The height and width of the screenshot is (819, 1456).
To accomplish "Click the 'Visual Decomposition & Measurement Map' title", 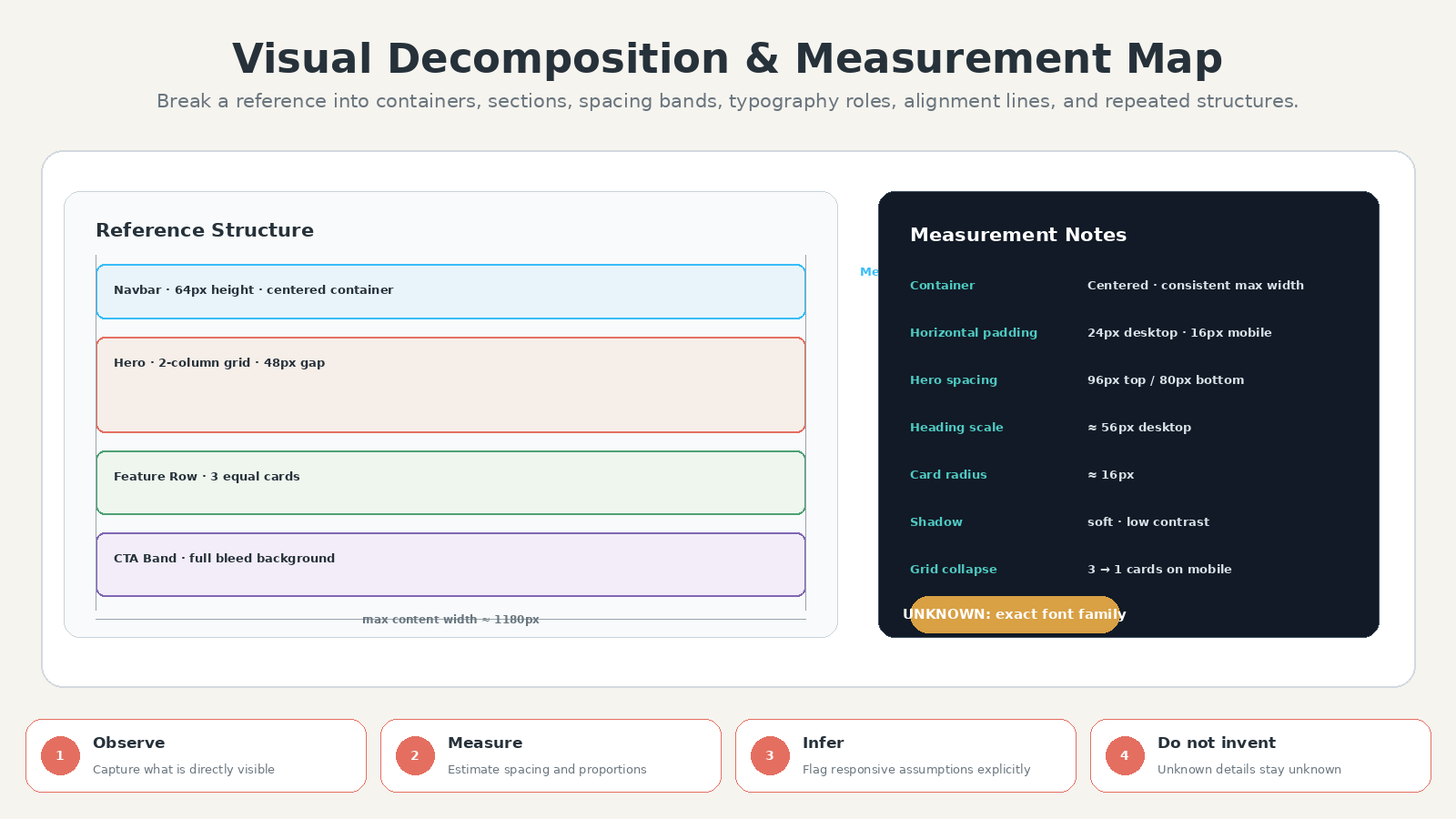I will tap(727, 59).
